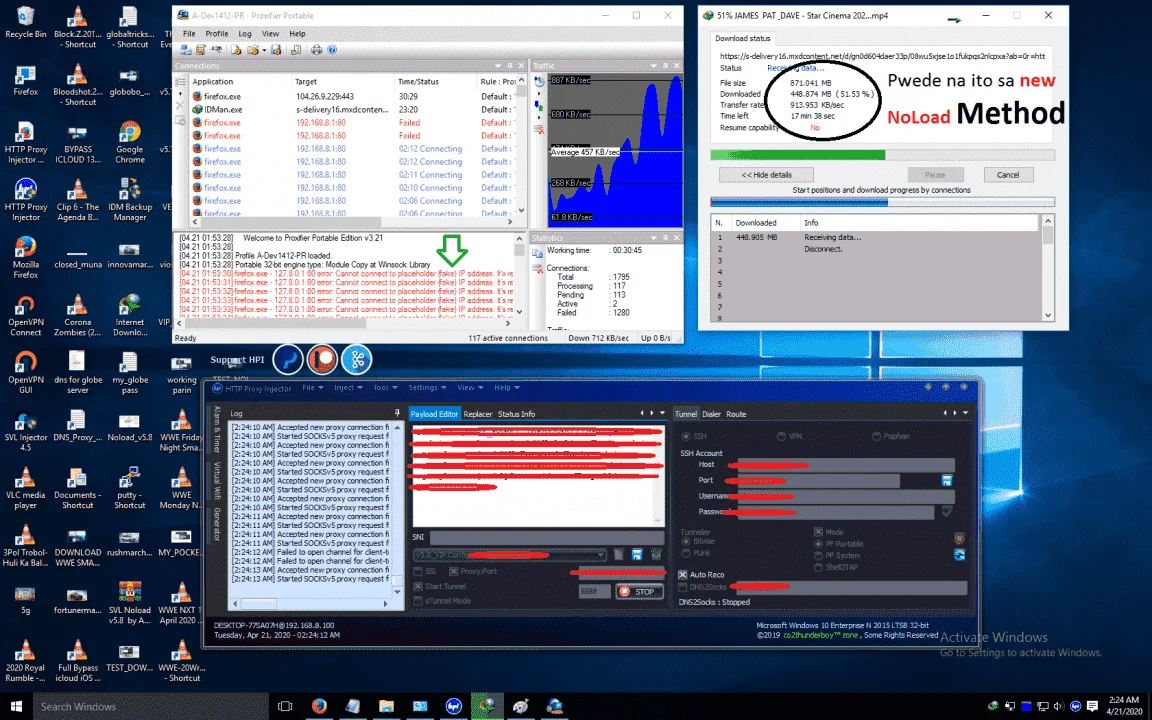This screenshot has height=720, width=1152.
Task: Click the Windows Start button
Action: tap(15, 706)
